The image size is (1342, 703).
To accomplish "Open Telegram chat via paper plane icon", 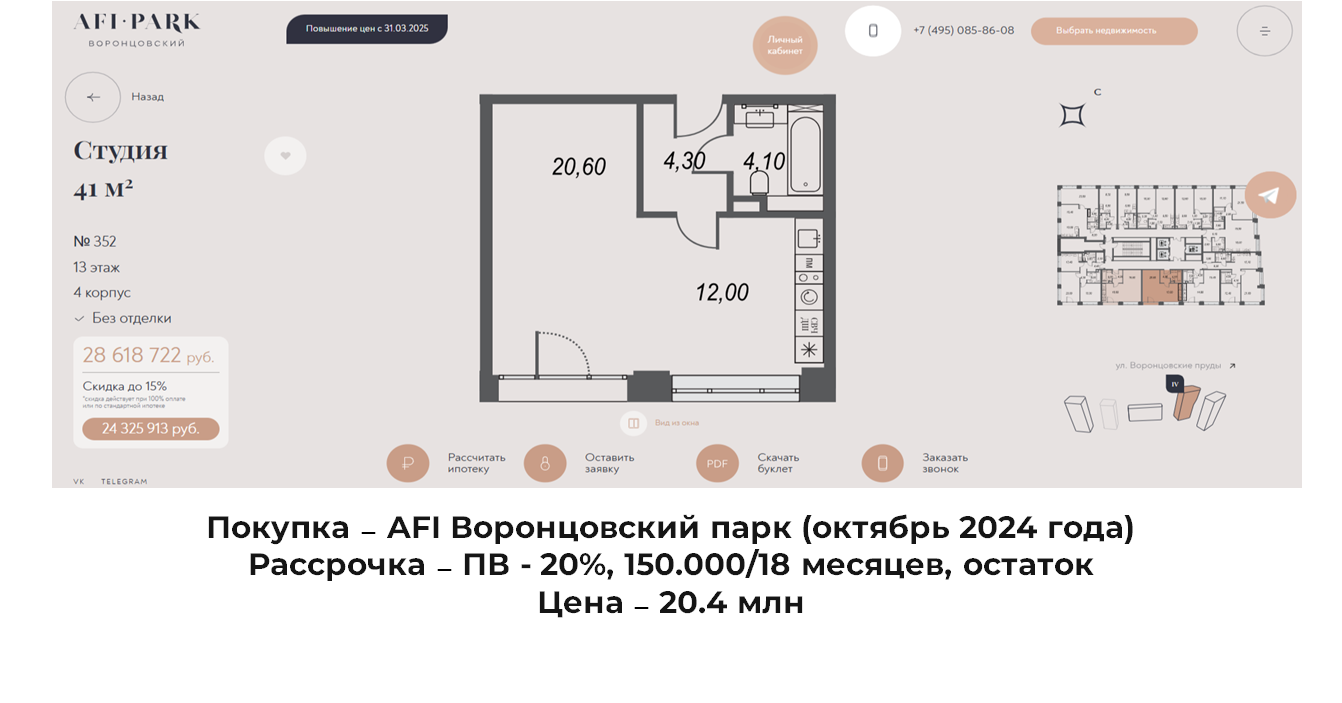I will pyautogui.click(x=1270, y=195).
